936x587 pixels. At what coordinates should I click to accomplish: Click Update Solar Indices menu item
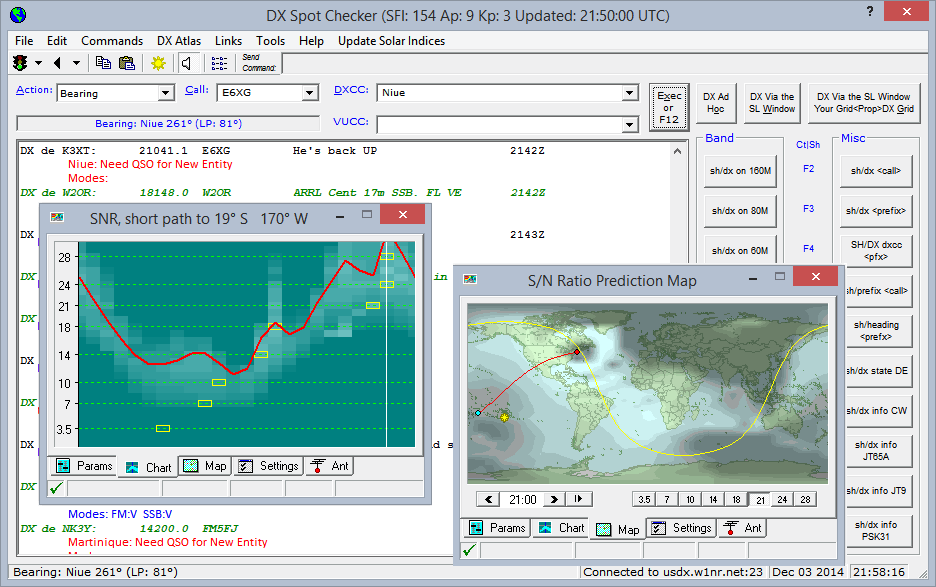[391, 41]
